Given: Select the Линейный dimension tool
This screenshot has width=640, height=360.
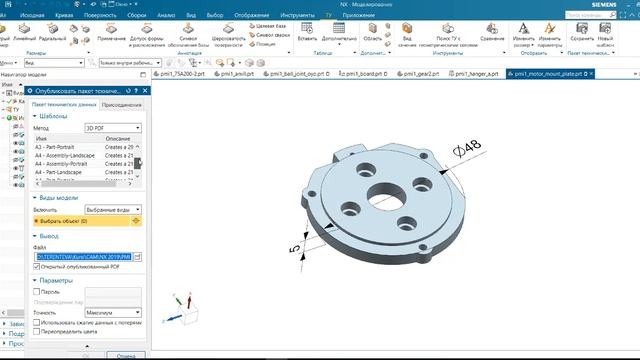Looking at the screenshot, I should pyautogui.click(x=24, y=32).
